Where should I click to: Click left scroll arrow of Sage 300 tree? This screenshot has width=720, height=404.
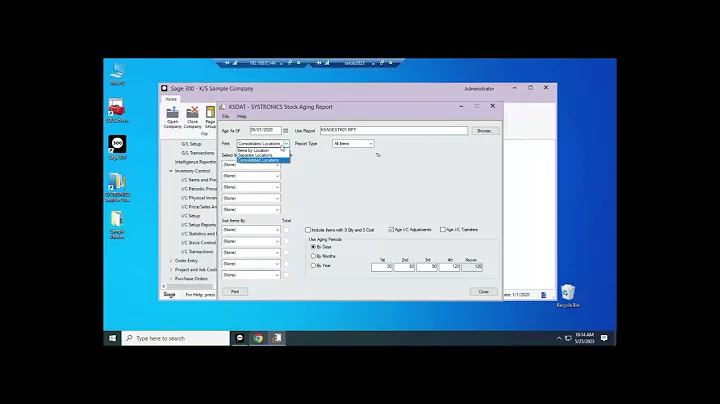point(163,286)
